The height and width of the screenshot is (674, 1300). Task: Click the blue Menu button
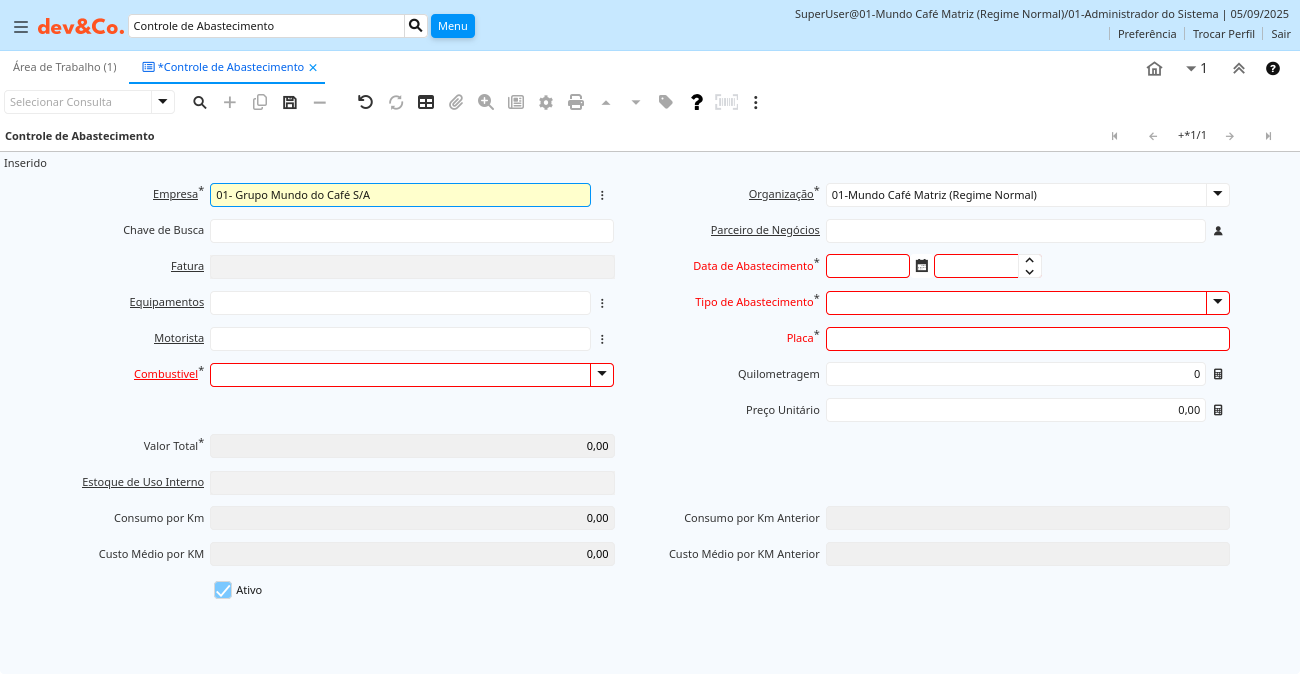pos(452,26)
